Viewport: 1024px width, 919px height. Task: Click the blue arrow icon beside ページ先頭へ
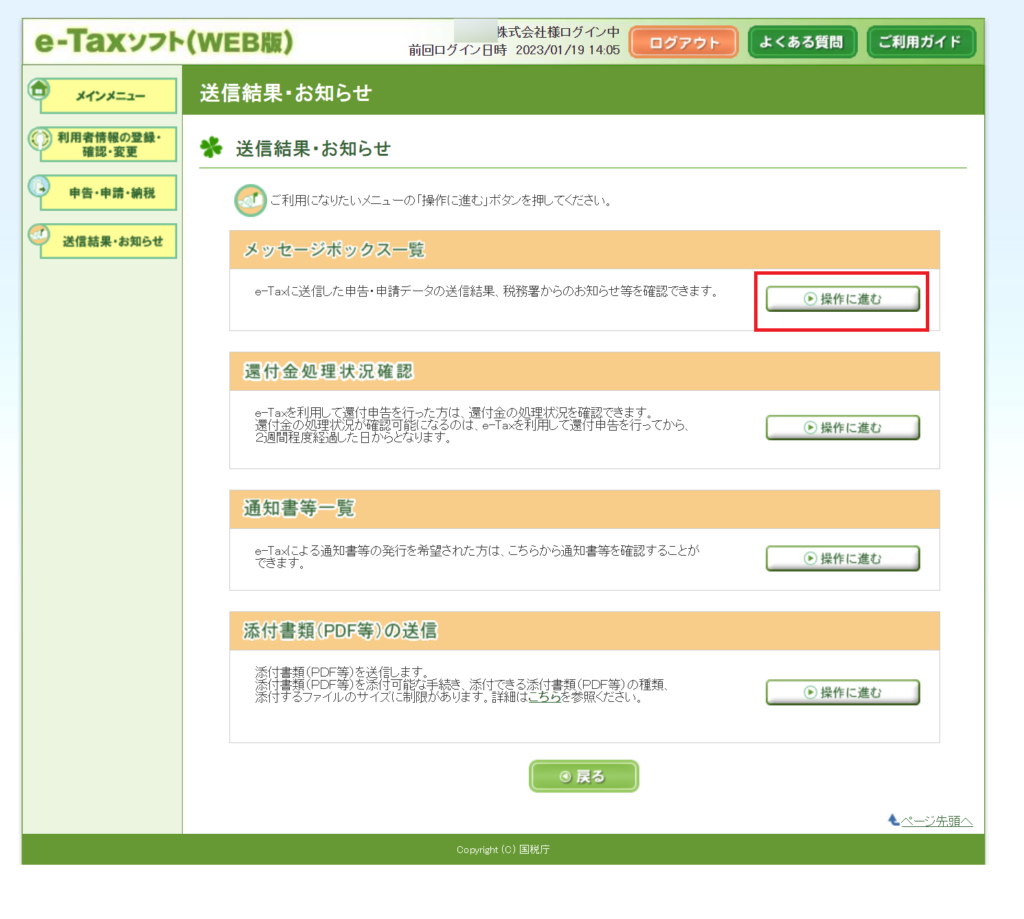(x=894, y=820)
